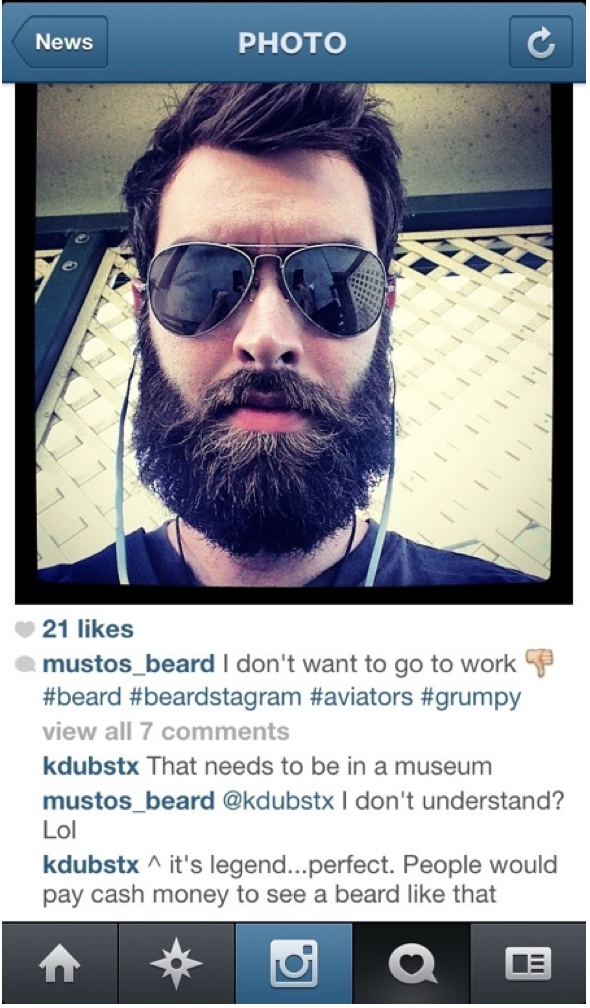The width and height of the screenshot is (590, 1008).
Task: Open mustos_beard profile from caption
Action: (x=129, y=664)
